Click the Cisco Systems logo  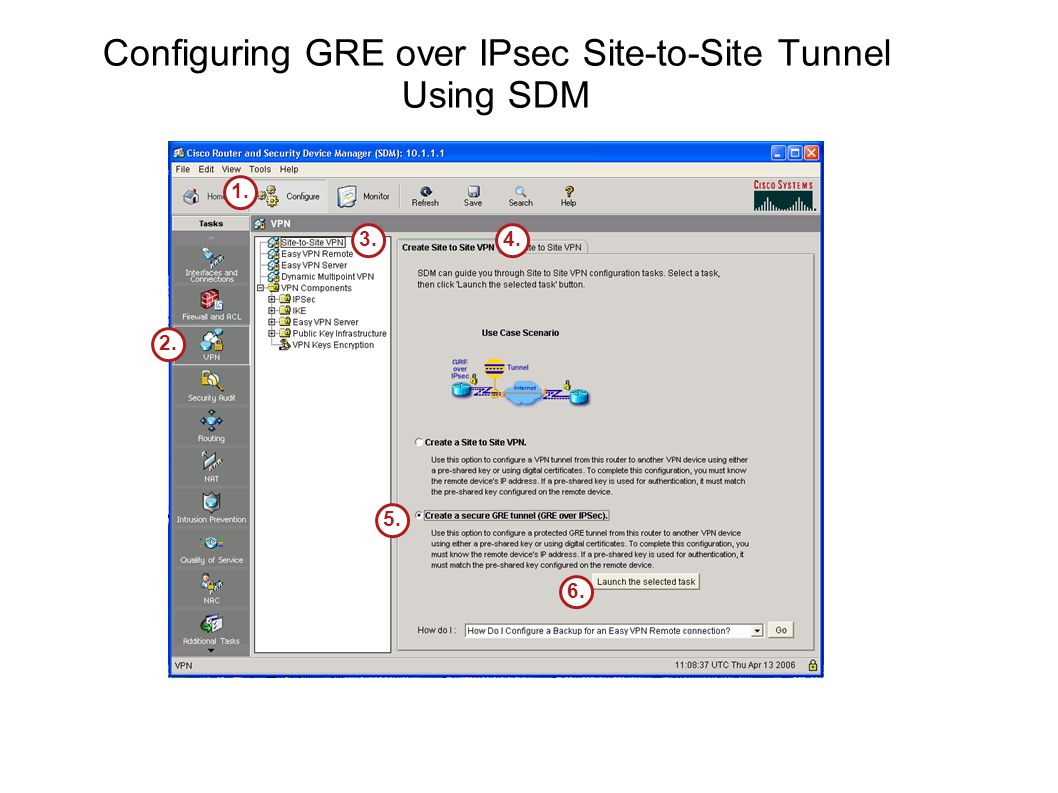click(783, 196)
